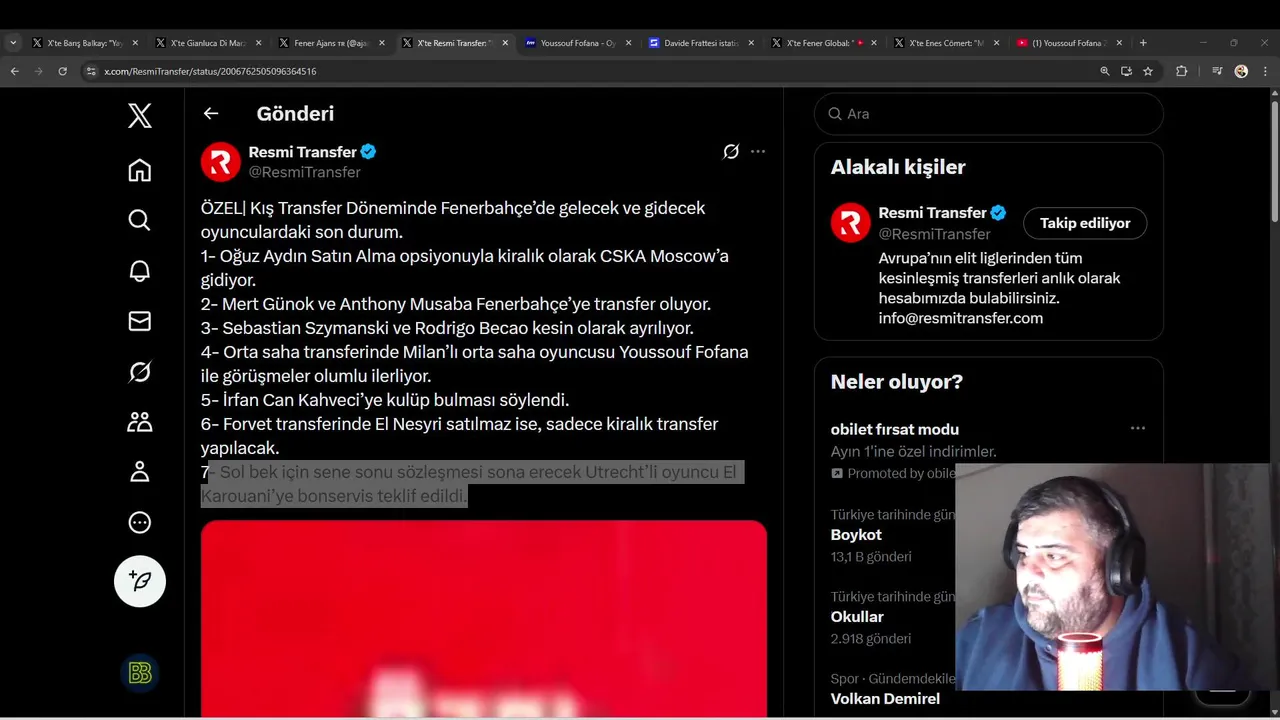Click the site info icon before the URL
1280x720 pixels.
[x=91, y=71]
